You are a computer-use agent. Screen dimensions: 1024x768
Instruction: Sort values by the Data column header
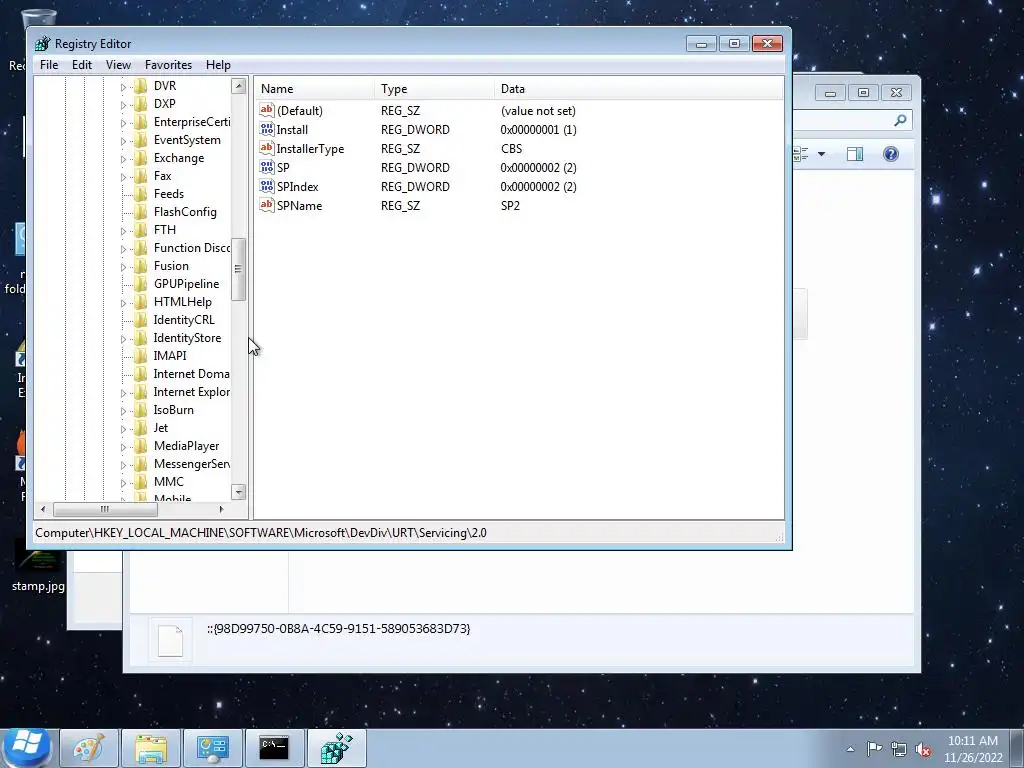(639, 89)
